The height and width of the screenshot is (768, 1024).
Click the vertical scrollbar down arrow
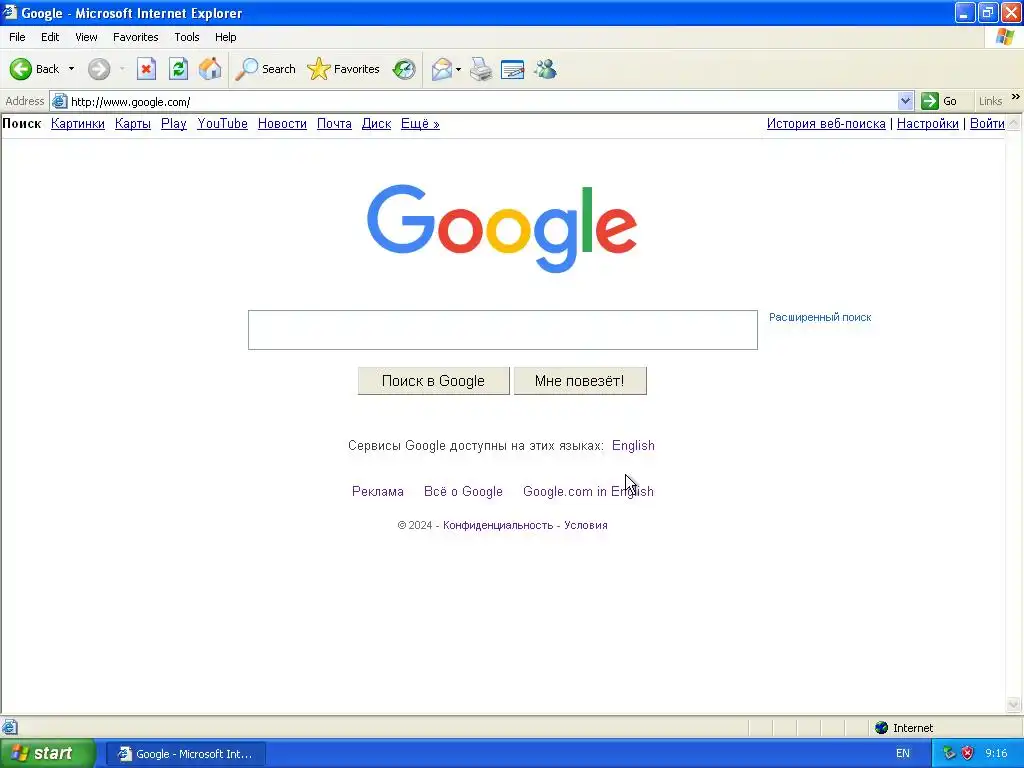(1014, 704)
